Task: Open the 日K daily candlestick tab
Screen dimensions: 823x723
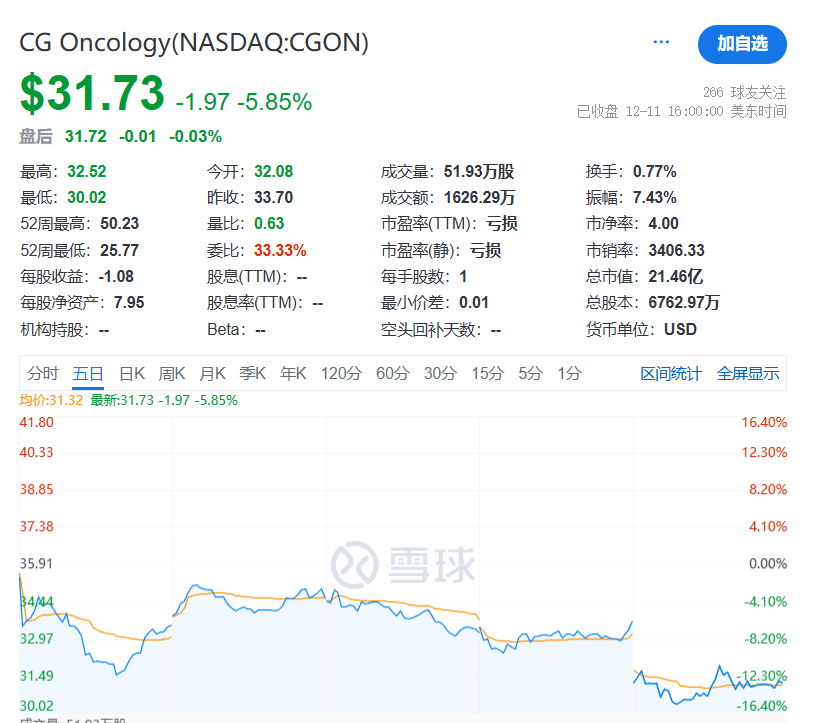Action: [x=132, y=373]
